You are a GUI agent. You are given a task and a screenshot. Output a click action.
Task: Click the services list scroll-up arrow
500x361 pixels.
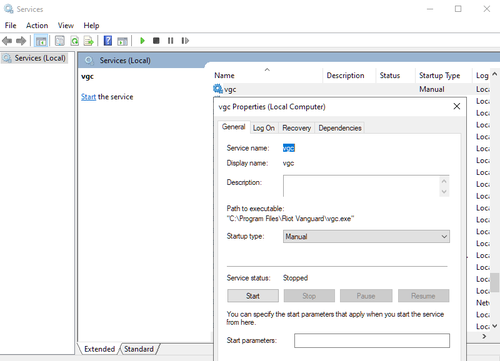point(495,74)
